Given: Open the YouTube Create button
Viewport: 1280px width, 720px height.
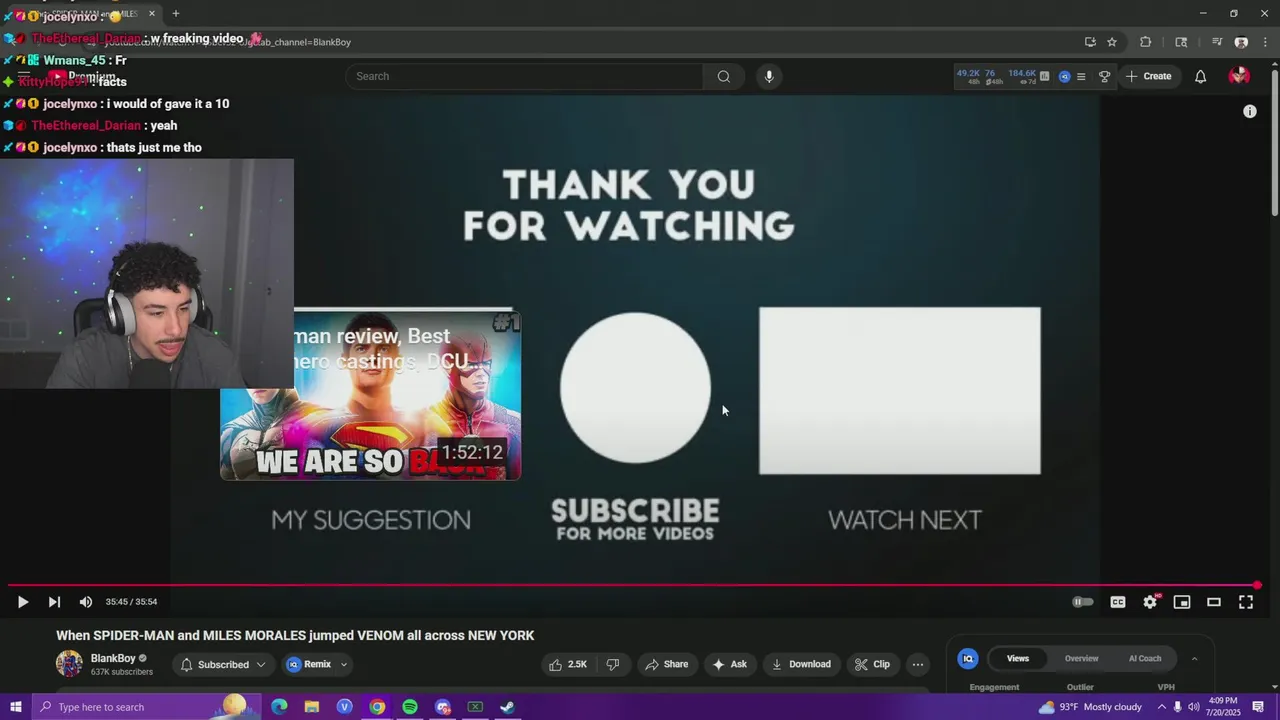Looking at the screenshot, I should coord(1148,76).
